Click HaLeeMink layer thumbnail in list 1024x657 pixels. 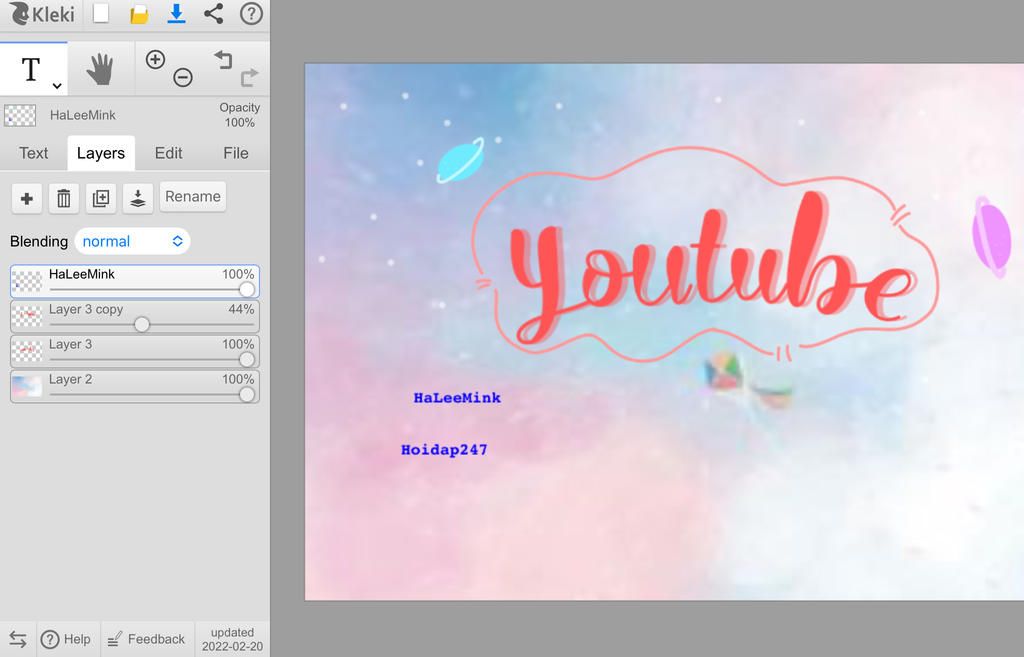pos(27,281)
